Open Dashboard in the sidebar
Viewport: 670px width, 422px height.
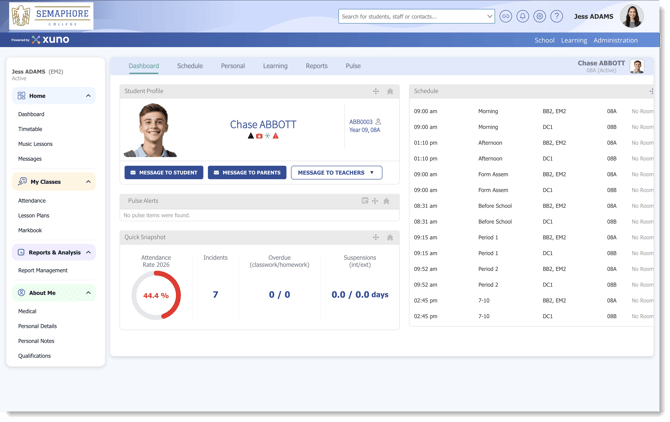[x=31, y=114]
